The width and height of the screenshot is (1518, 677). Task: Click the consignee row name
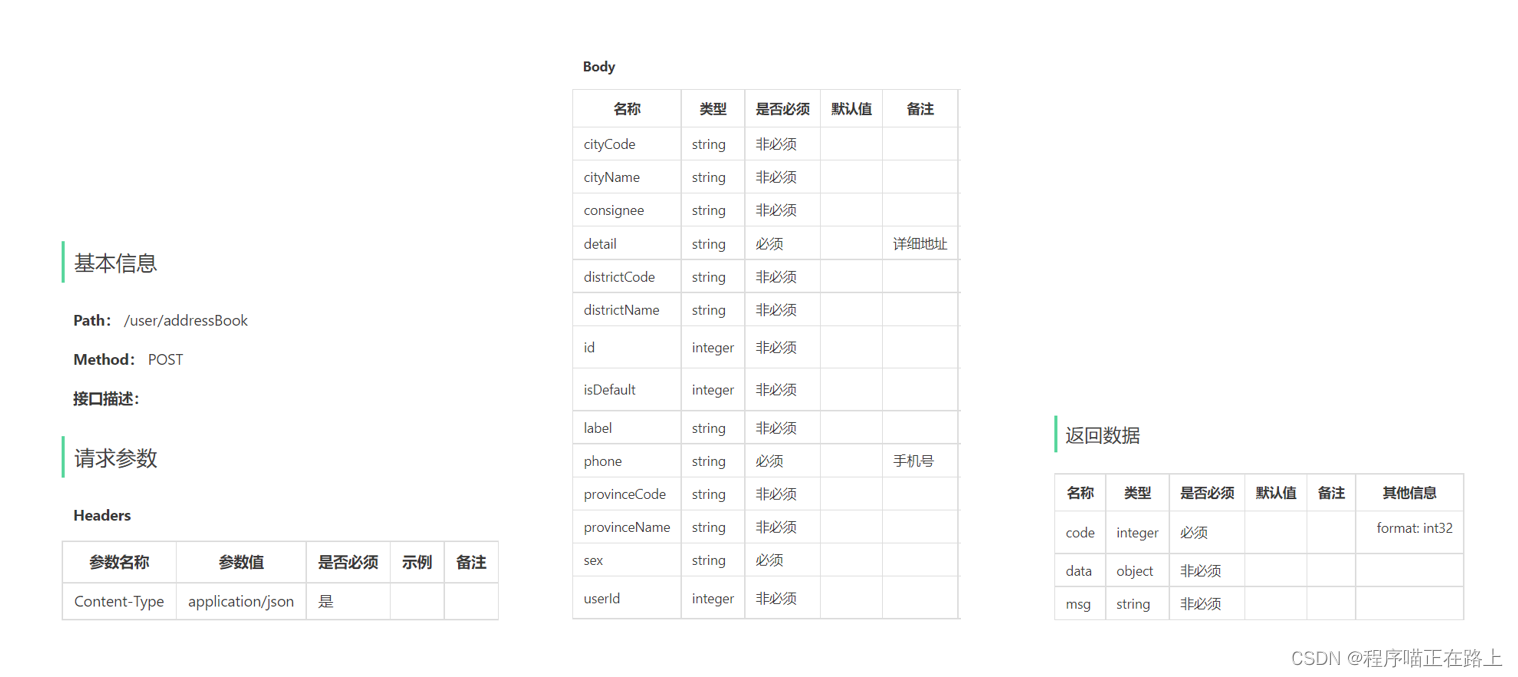[x=614, y=211]
